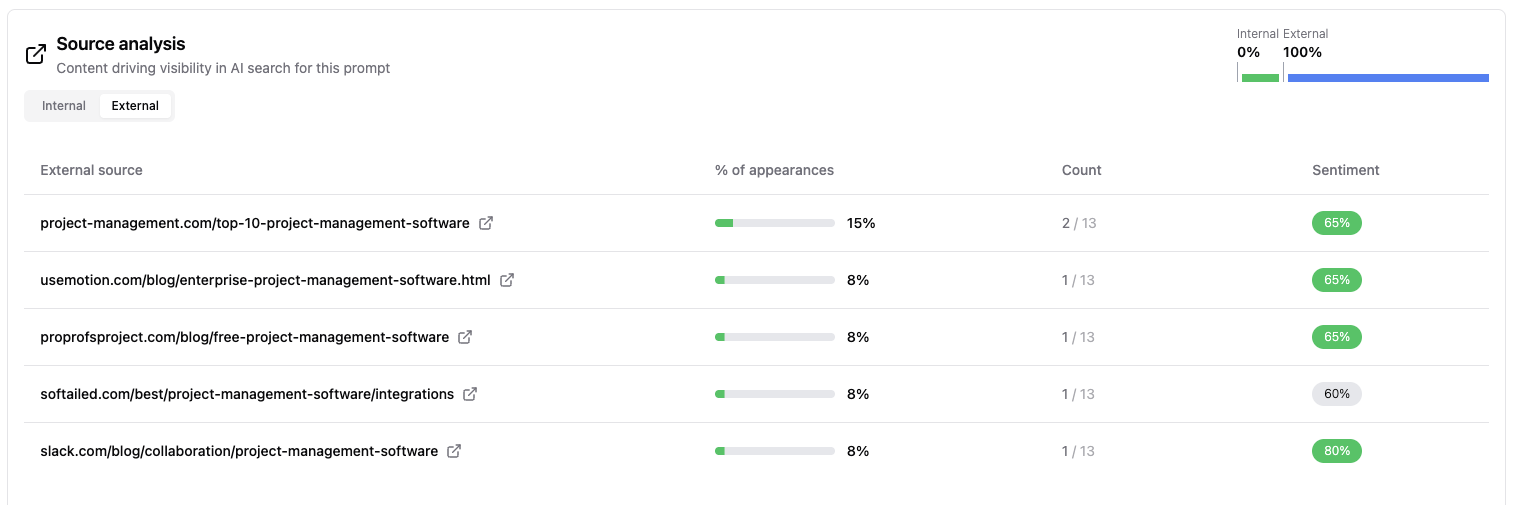Visit softailed.com integrations source link

click(247, 394)
